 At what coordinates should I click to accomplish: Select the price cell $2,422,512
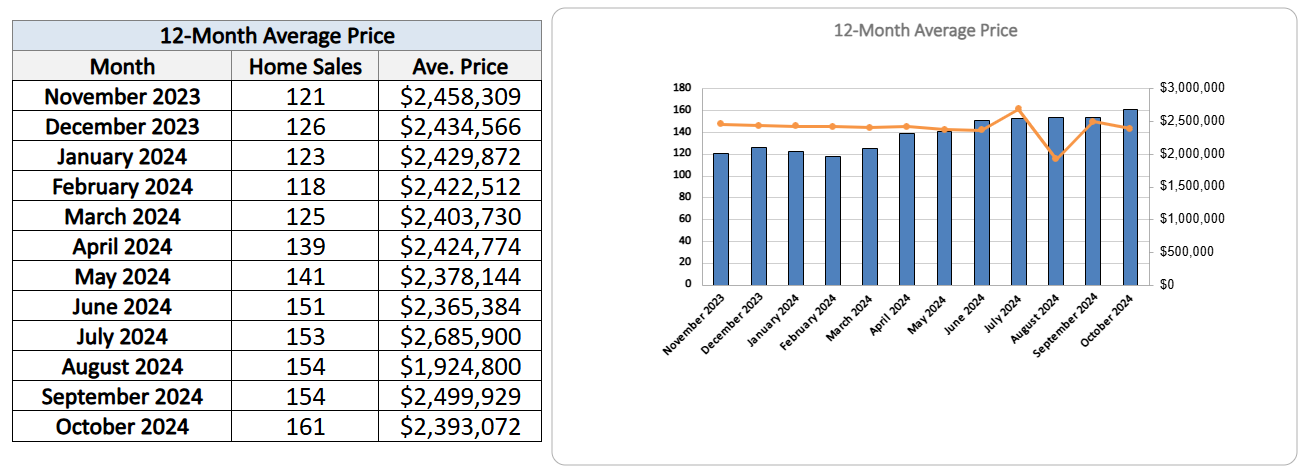460,186
